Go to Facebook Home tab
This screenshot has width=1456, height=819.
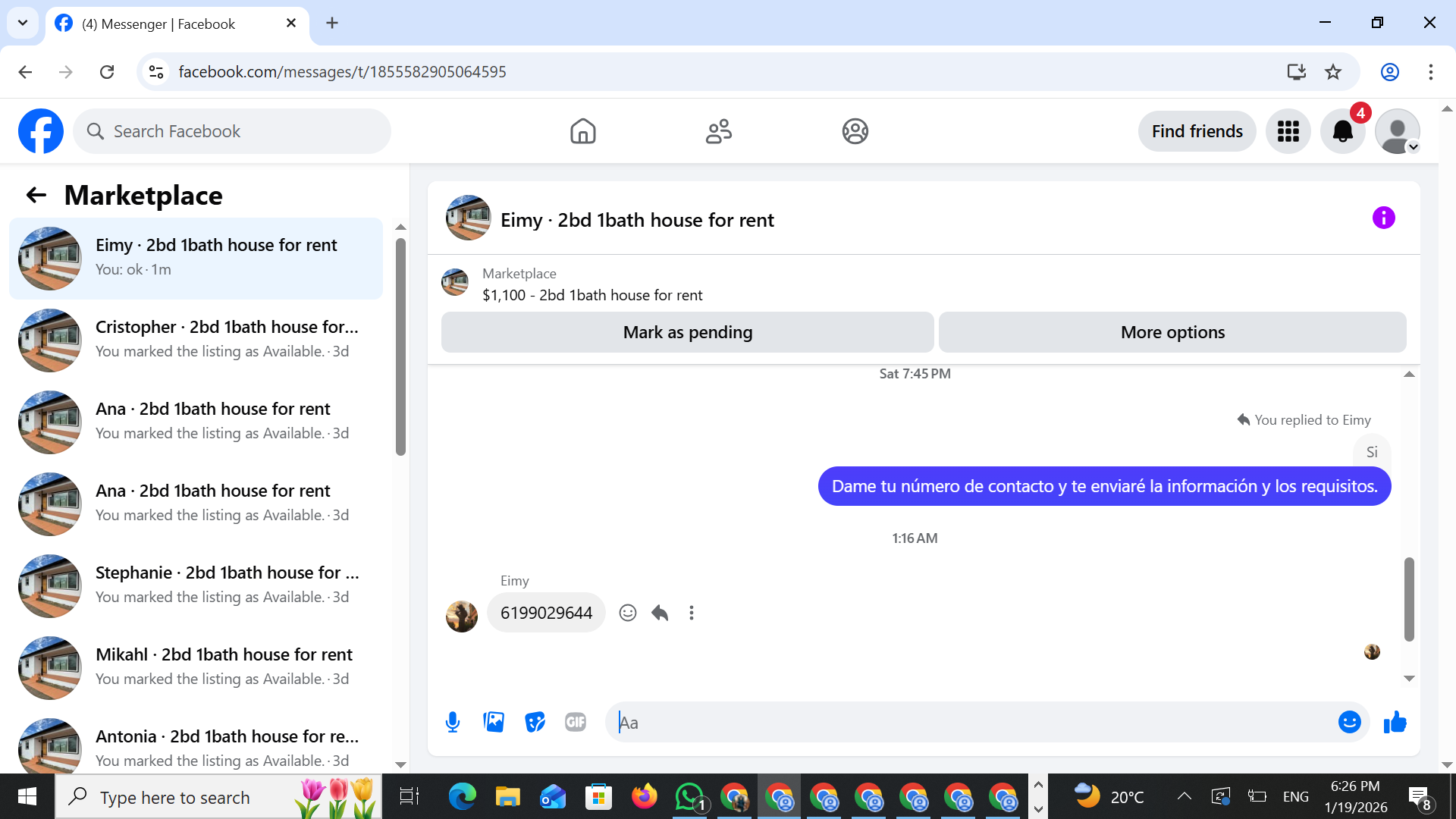coord(582,131)
